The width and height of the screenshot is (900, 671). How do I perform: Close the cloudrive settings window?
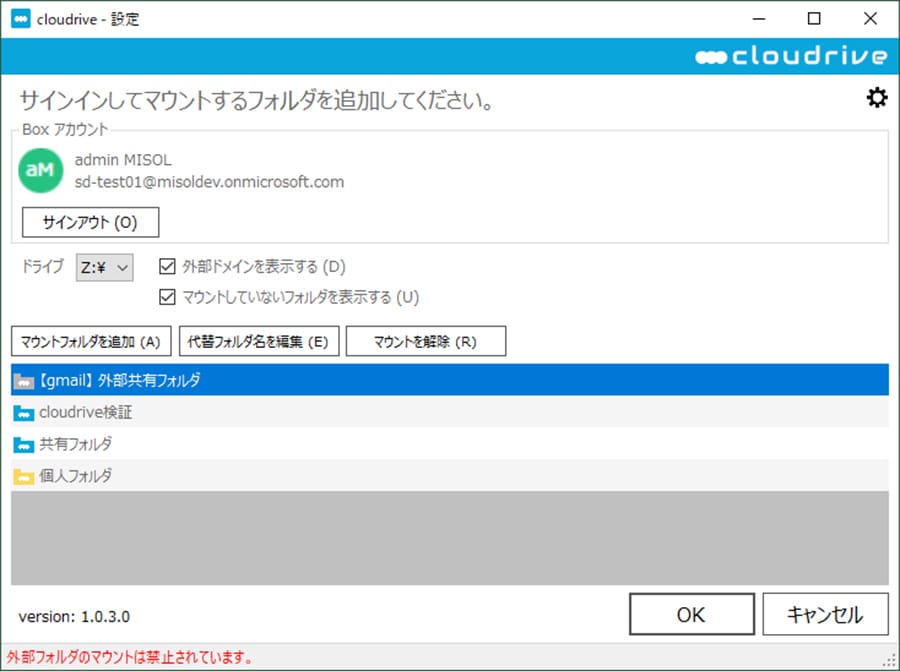coord(870,18)
